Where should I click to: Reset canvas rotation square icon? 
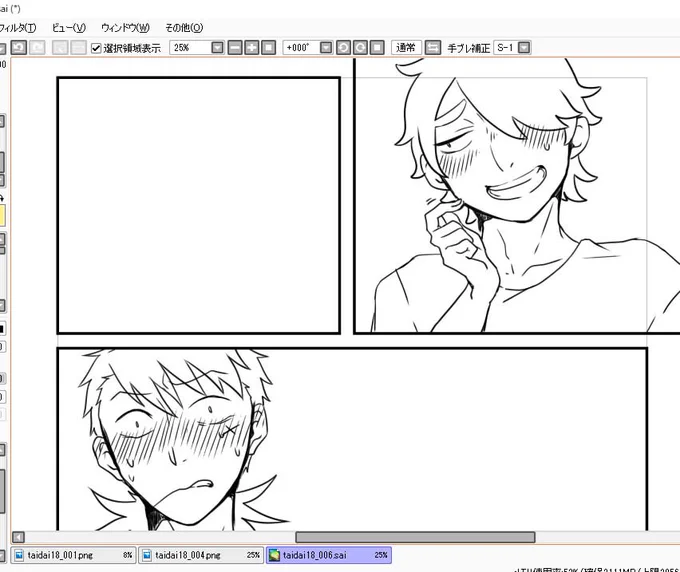tap(377, 48)
